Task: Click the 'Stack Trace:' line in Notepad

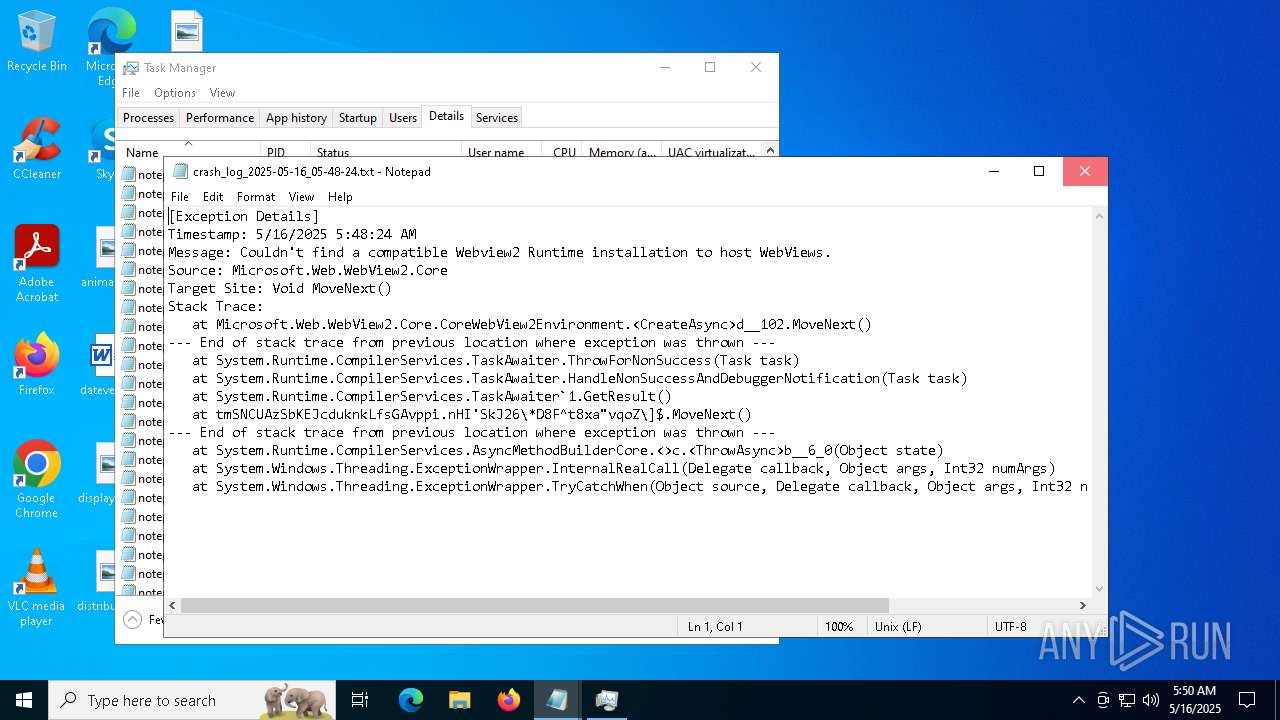Action: (x=216, y=306)
